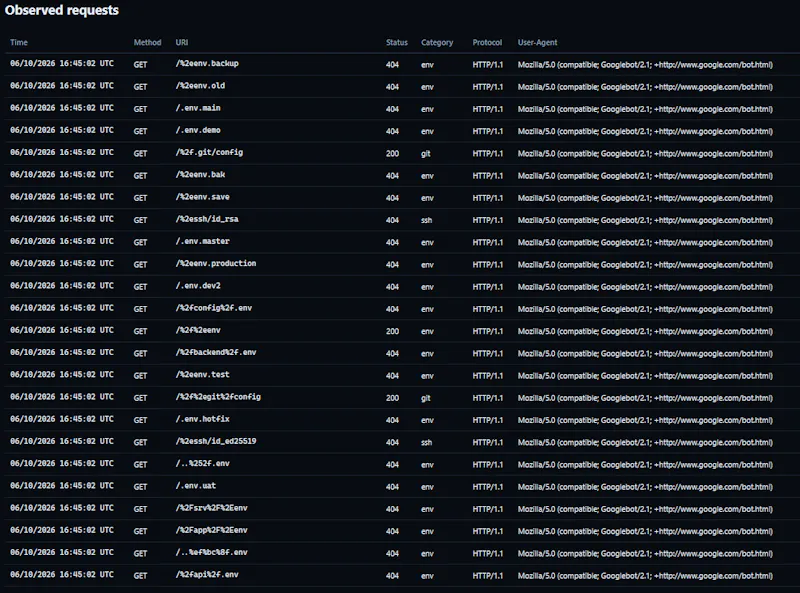800x593 pixels.
Task: Select the URI /%2eenv.backup
Action: point(207,63)
